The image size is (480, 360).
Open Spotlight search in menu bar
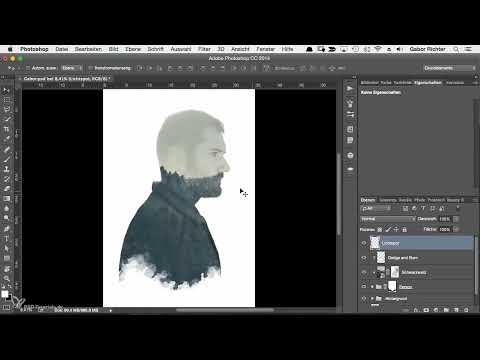pyautogui.click(x=456, y=49)
